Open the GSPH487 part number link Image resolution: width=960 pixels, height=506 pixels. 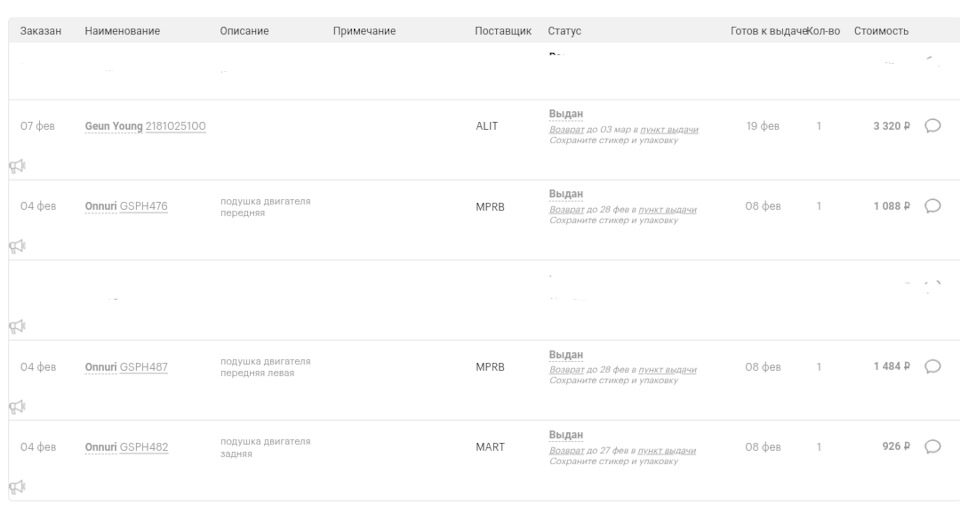click(144, 366)
